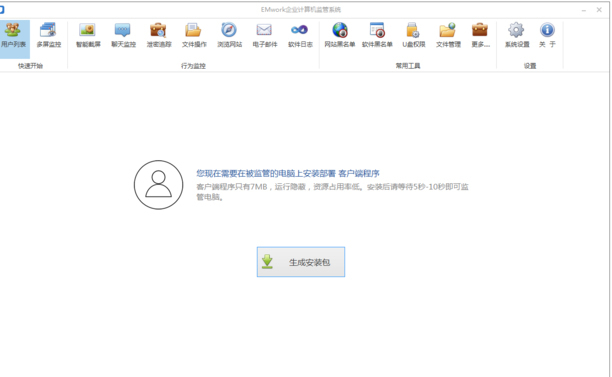Image resolution: width=612 pixels, height=377 pixels.
Task: Open 文件操作 file operations
Action: [x=194, y=36]
